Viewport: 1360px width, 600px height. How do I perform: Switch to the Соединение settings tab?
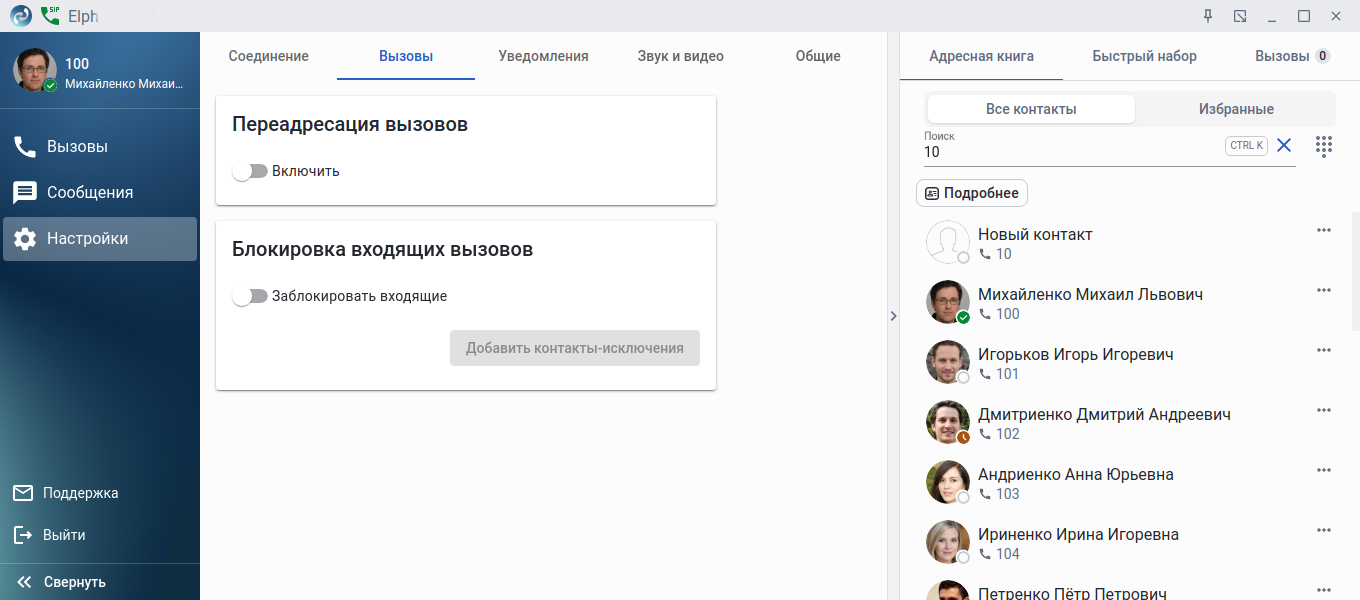pos(268,56)
